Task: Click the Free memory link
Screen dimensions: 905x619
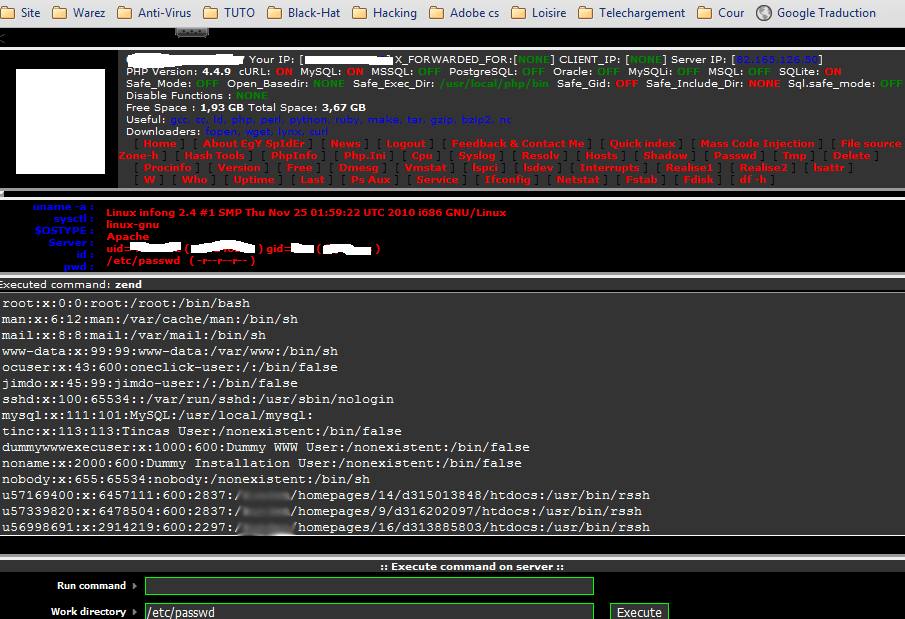Action: coord(300,168)
